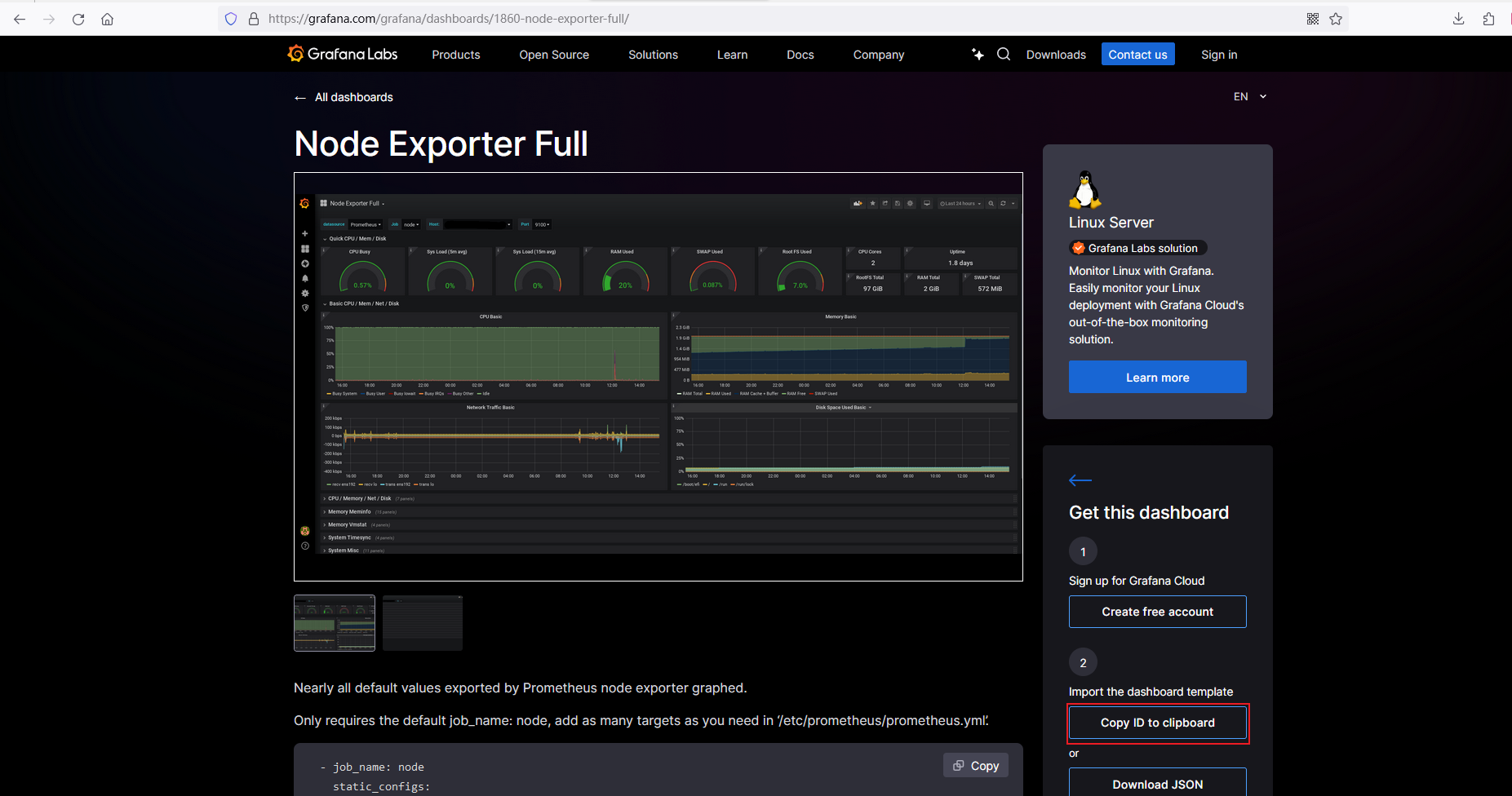Reload the page using the refresh icon
The image size is (1512, 796).
[x=78, y=19]
